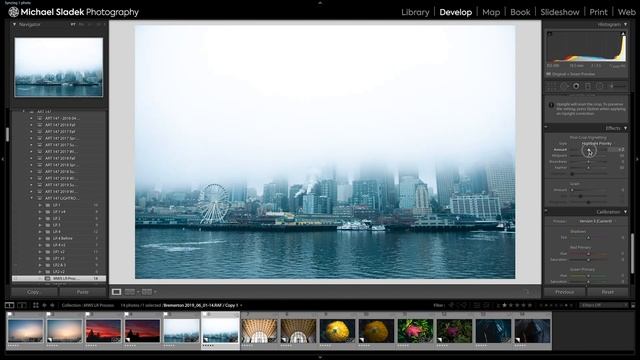
Task: Toggle the filmstrip filter switch
Action: tap(633, 305)
